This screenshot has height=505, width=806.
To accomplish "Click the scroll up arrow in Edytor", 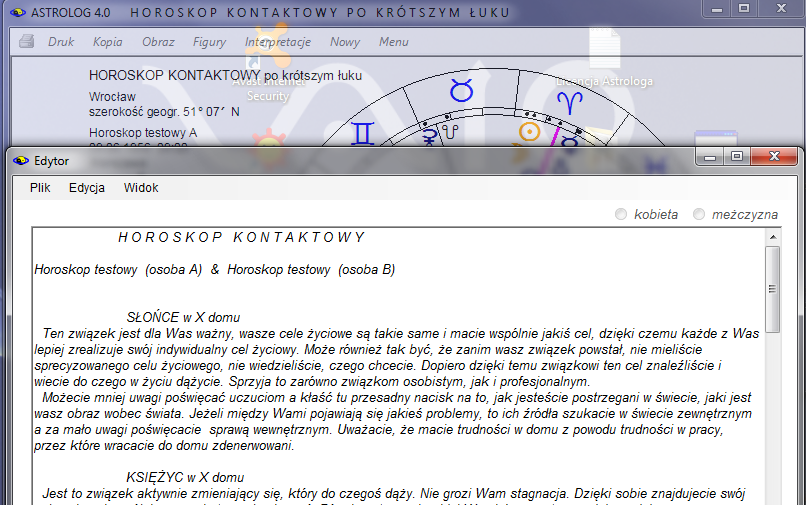I will click(x=773, y=237).
